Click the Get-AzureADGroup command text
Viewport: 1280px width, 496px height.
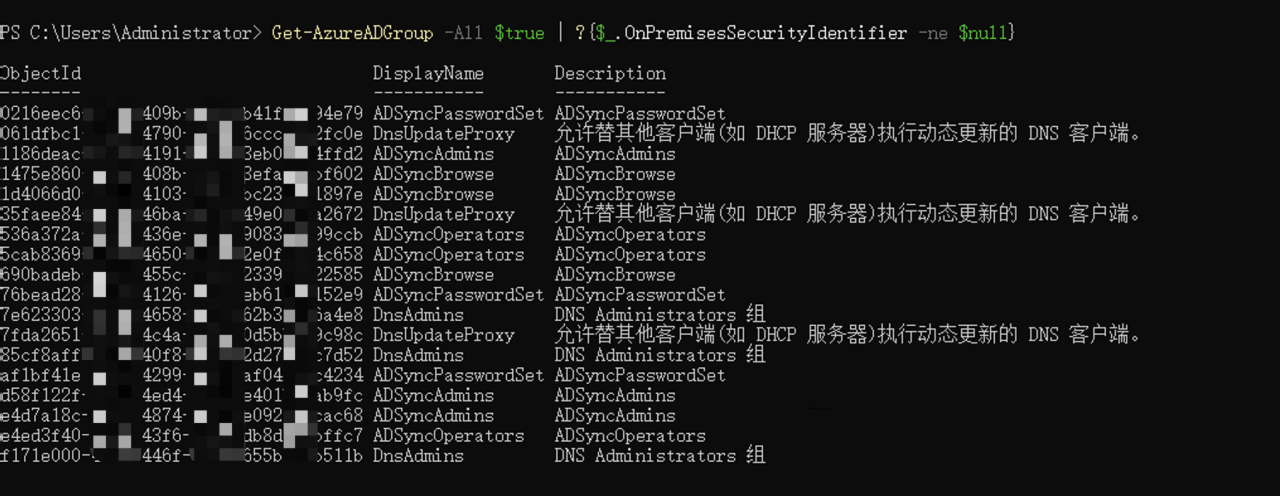tap(352, 33)
